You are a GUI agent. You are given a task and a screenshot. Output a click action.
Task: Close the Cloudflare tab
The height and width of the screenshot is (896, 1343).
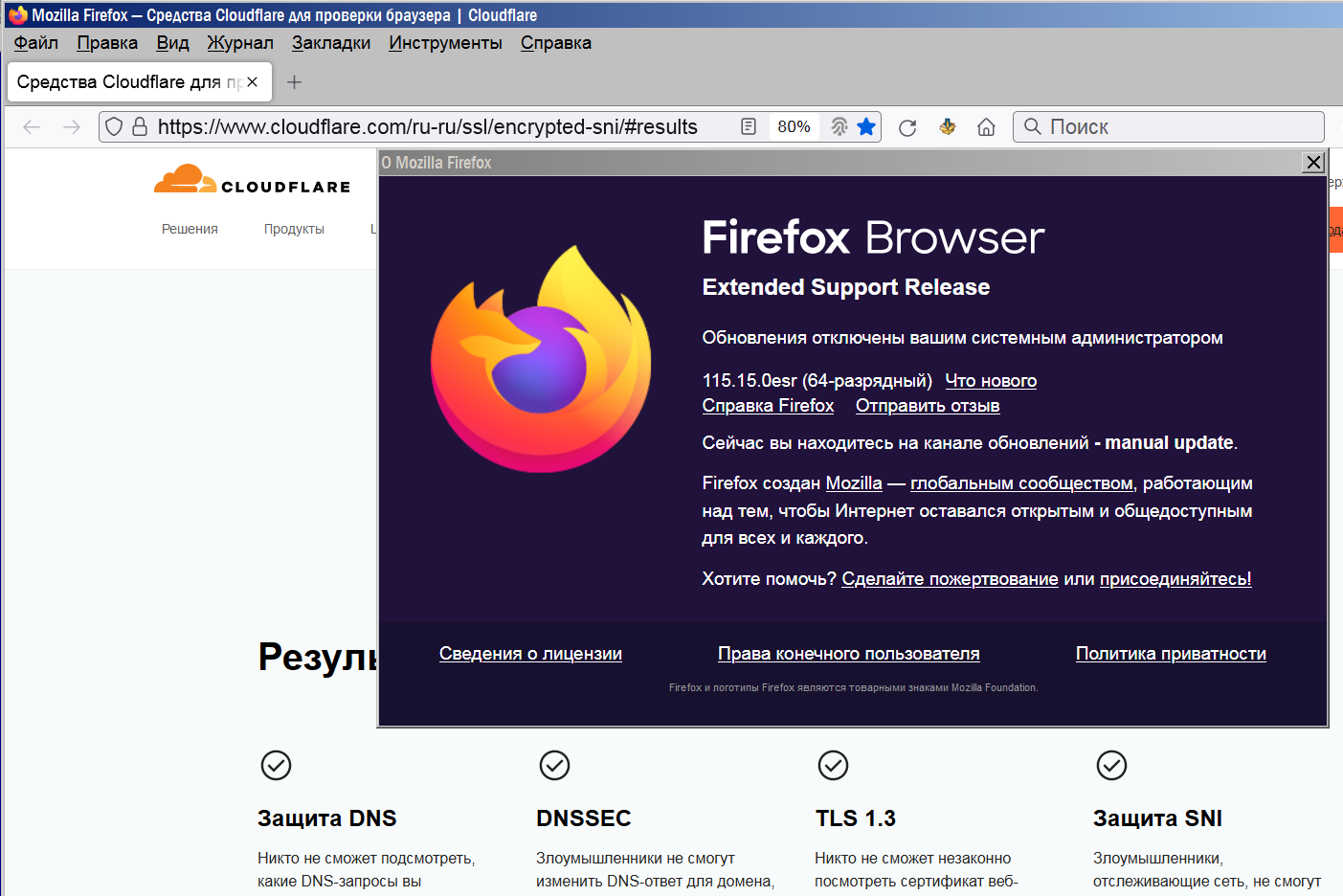click(x=252, y=82)
